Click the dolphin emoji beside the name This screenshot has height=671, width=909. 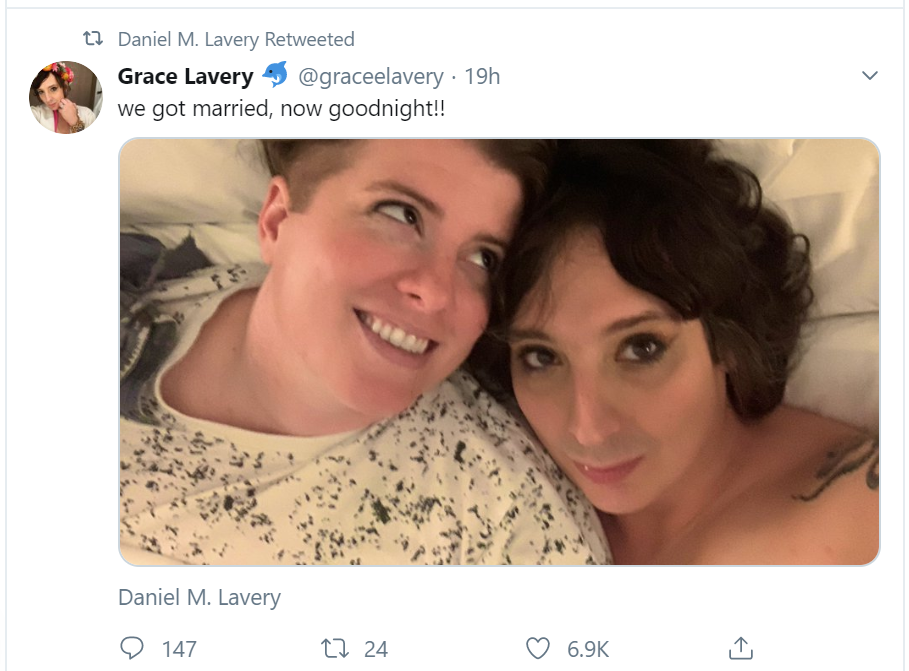pos(274,75)
